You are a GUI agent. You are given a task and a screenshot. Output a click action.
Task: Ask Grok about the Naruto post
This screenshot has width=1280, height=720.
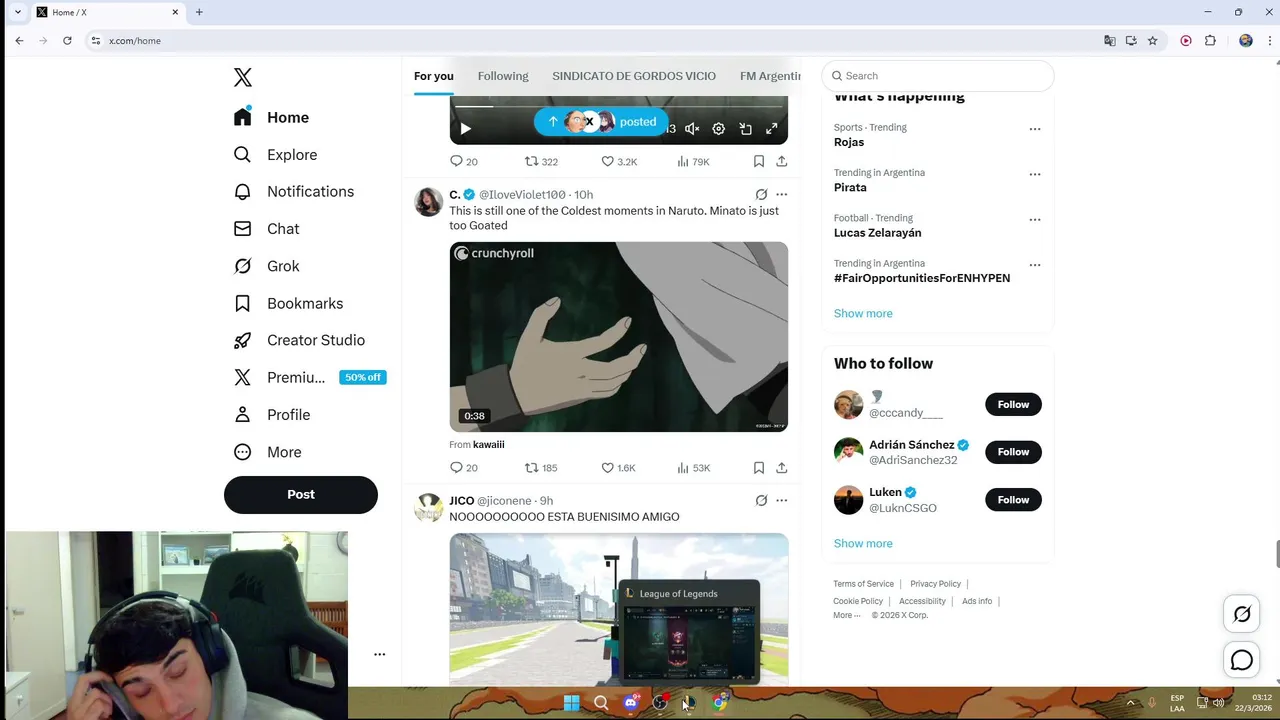click(x=761, y=194)
